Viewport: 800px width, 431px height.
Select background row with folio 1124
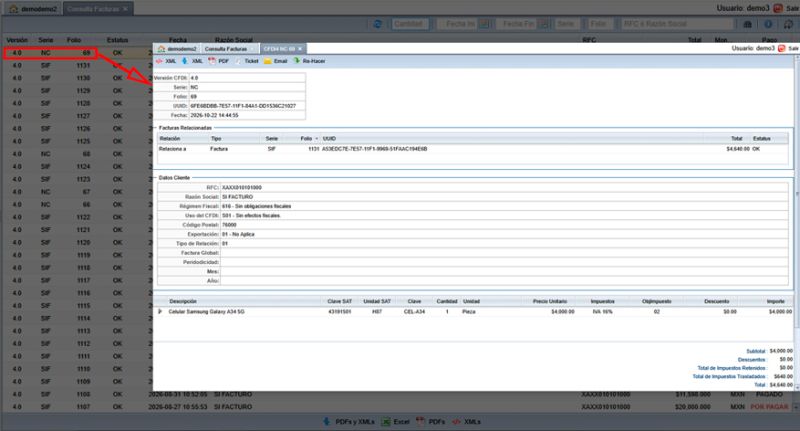77,166
